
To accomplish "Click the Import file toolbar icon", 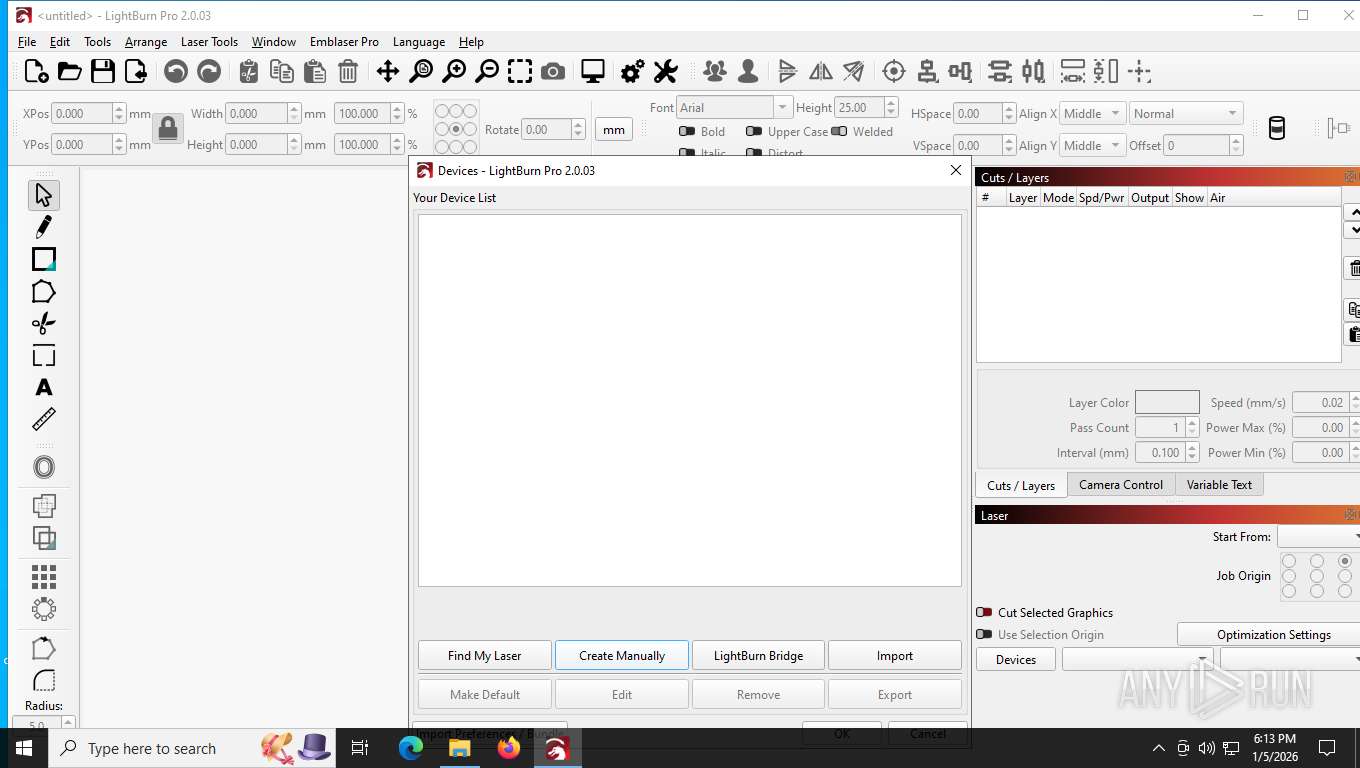I will coord(135,71).
